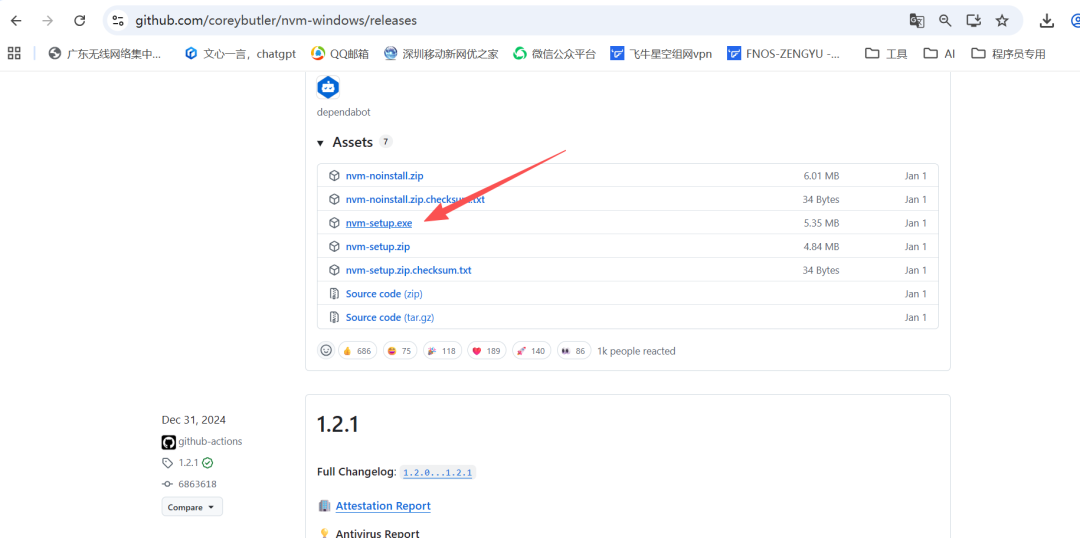Click the address bar URL
Screen dimensions: 1080x538
pyautogui.click(x=276, y=21)
